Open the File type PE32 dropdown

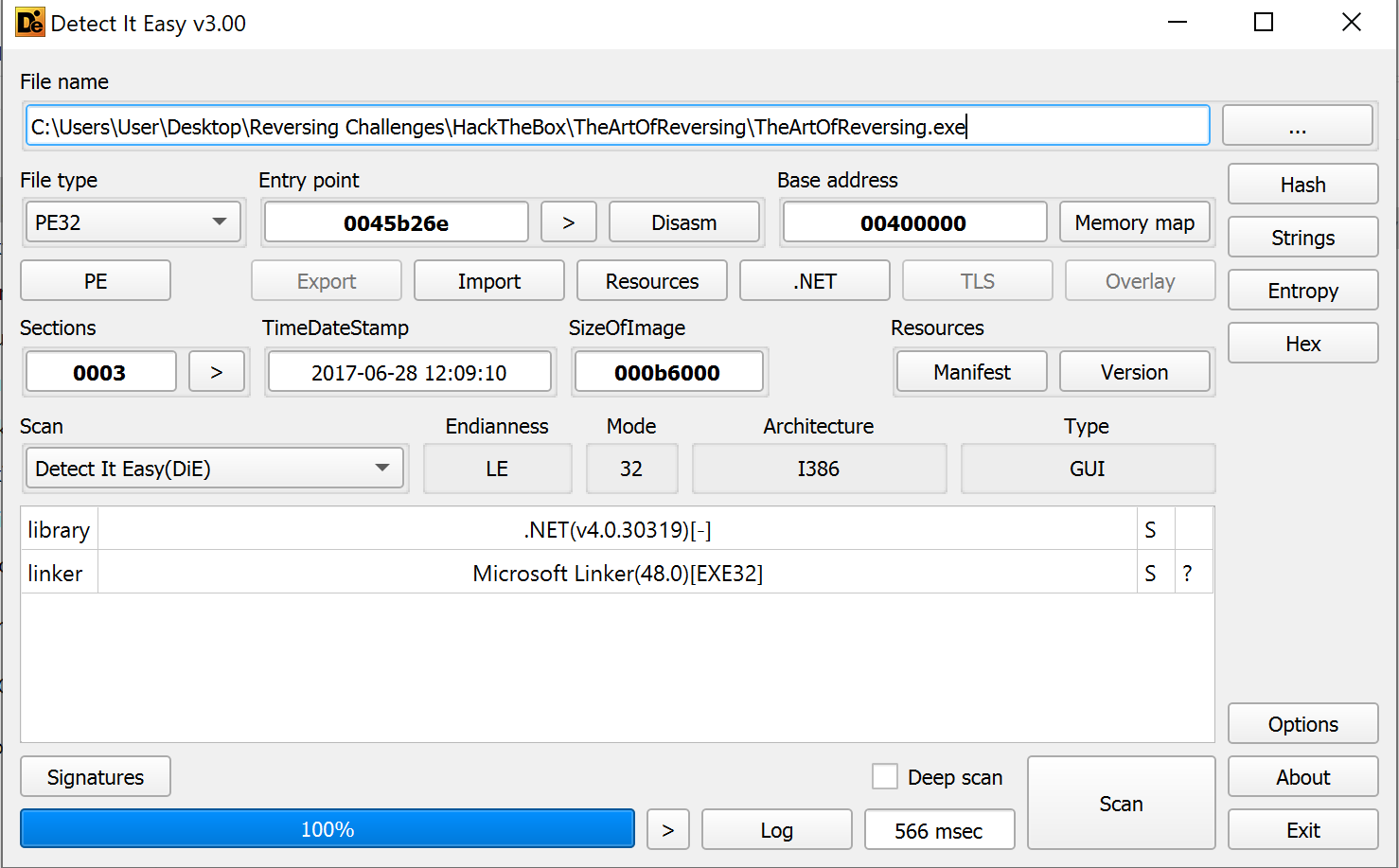(x=133, y=222)
